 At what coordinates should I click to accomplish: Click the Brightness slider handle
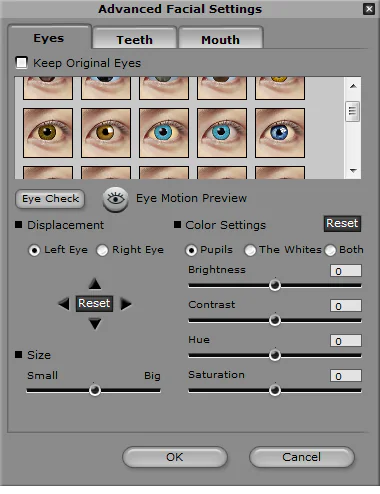pos(275,285)
